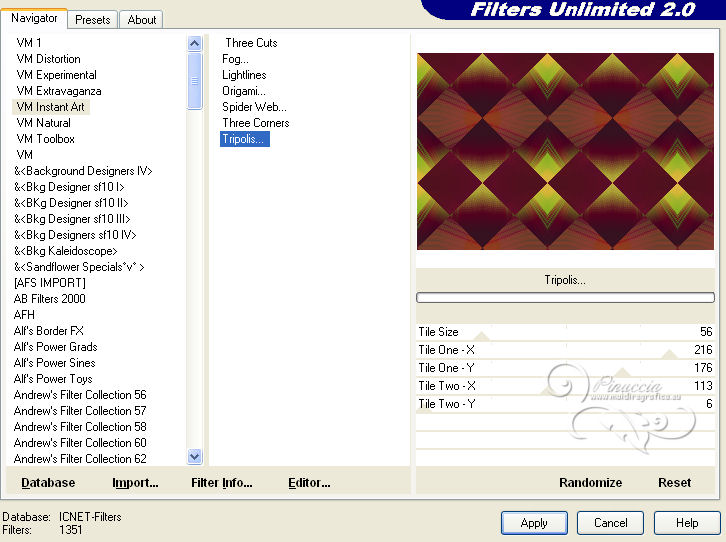Select Andrew's Filter Collection 62
The image size is (726, 542).
click(80, 459)
